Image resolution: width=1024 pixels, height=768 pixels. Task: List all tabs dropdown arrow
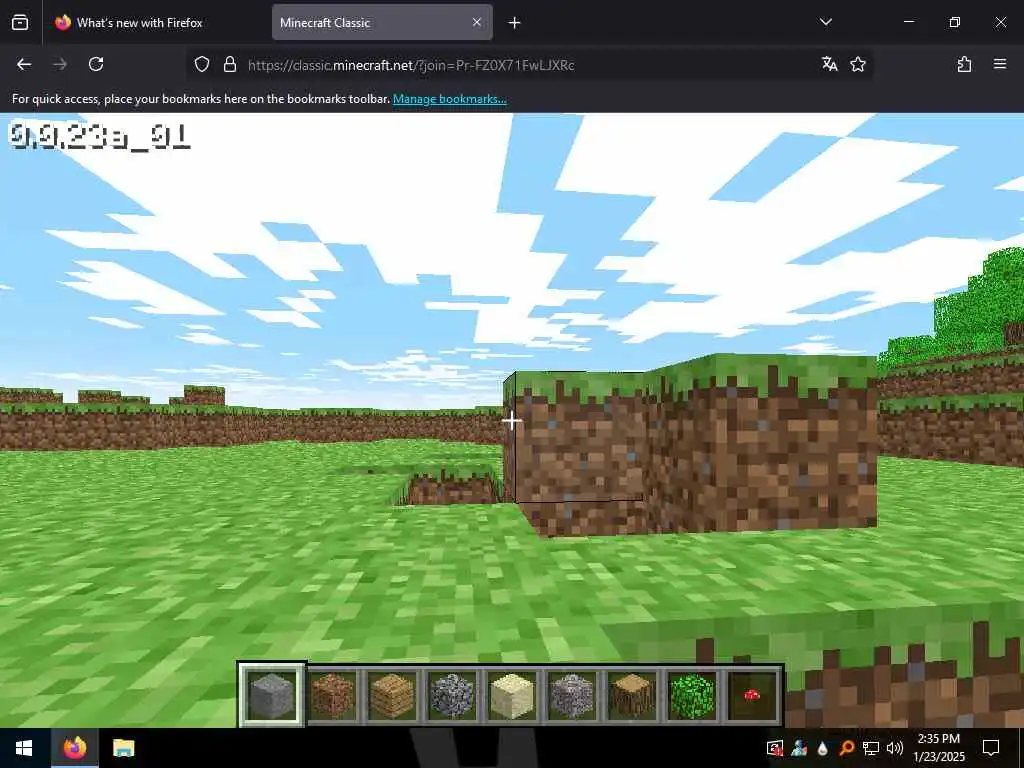(x=825, y=22)
